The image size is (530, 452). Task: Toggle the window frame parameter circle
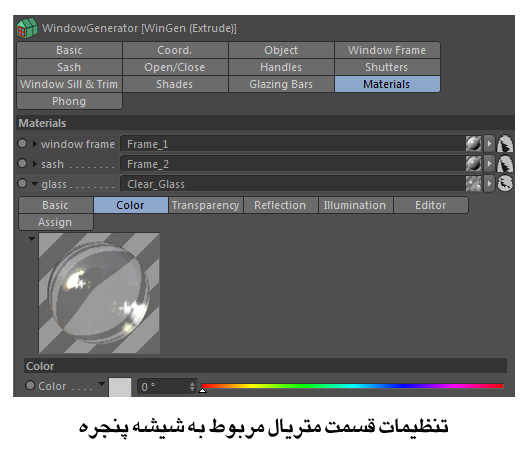pyautogui.click(x=22, y=143)
